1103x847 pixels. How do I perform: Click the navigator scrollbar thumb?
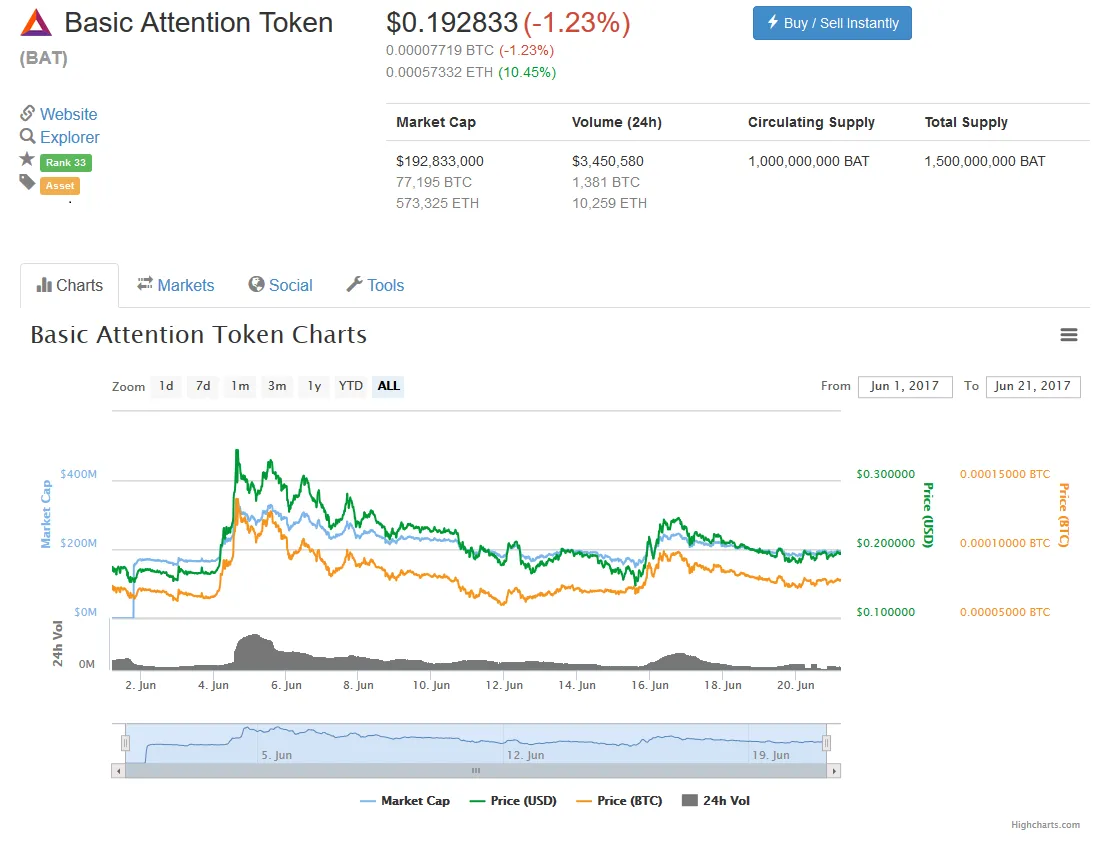pos(476,771)
